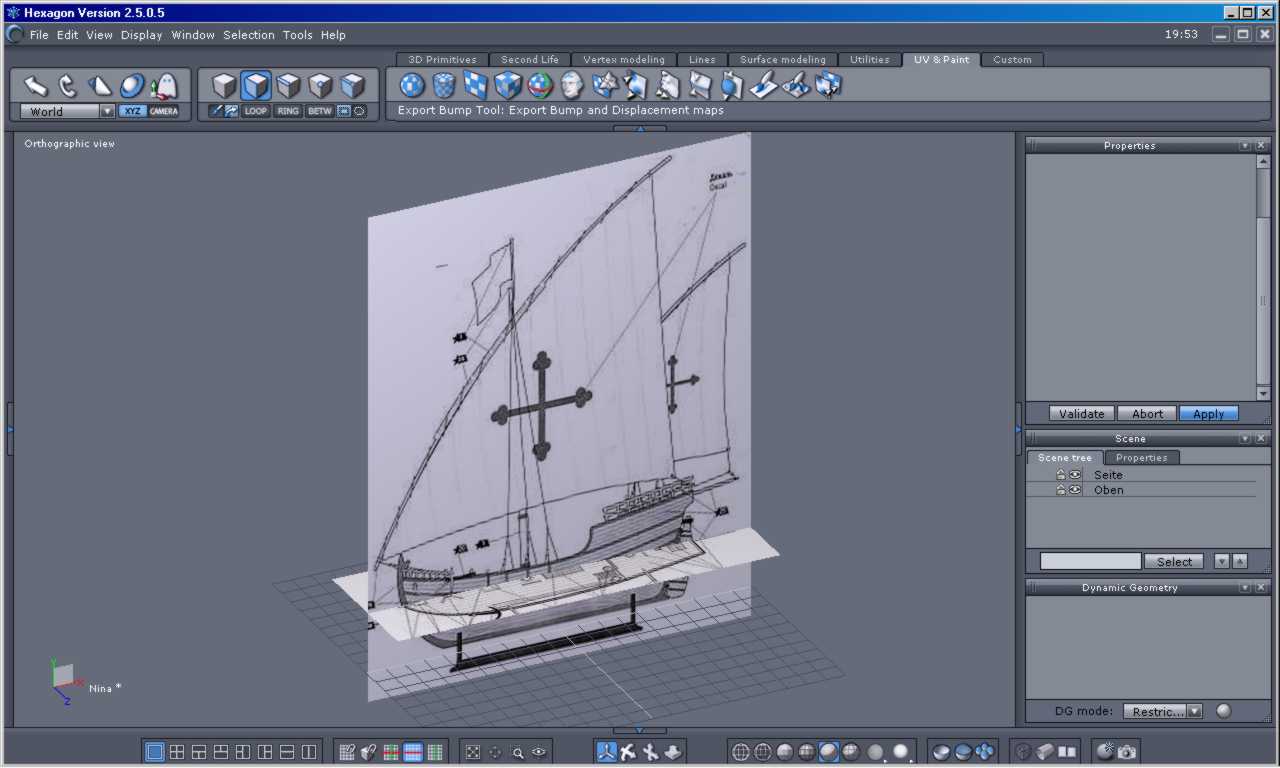This screenshot has width=1280, height=768.
Task: Click the magnifier zoom icon in bottom bar
Action: (x=518, y=752)
